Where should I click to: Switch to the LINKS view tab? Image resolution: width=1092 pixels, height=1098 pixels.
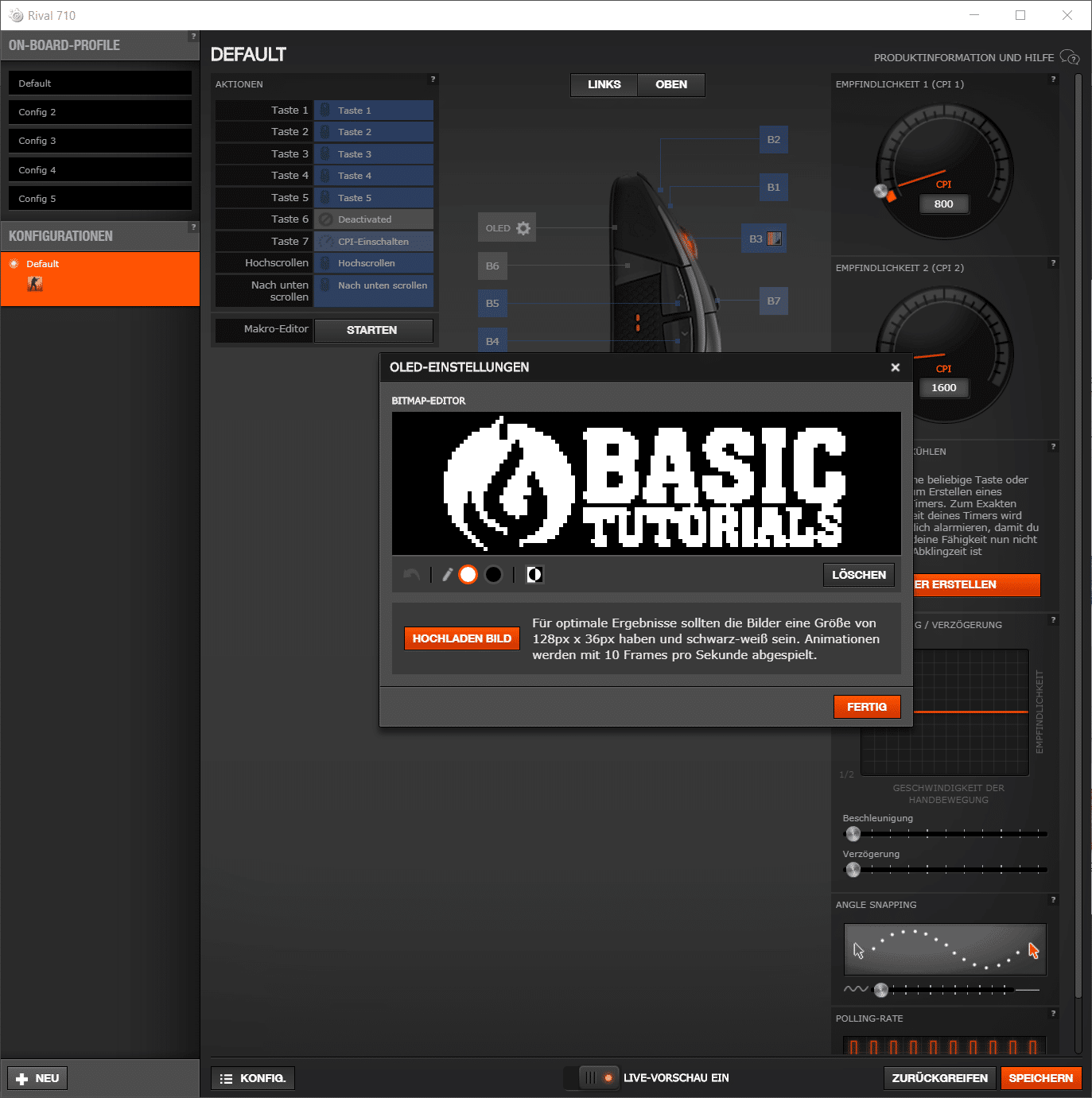coord(604,84)
